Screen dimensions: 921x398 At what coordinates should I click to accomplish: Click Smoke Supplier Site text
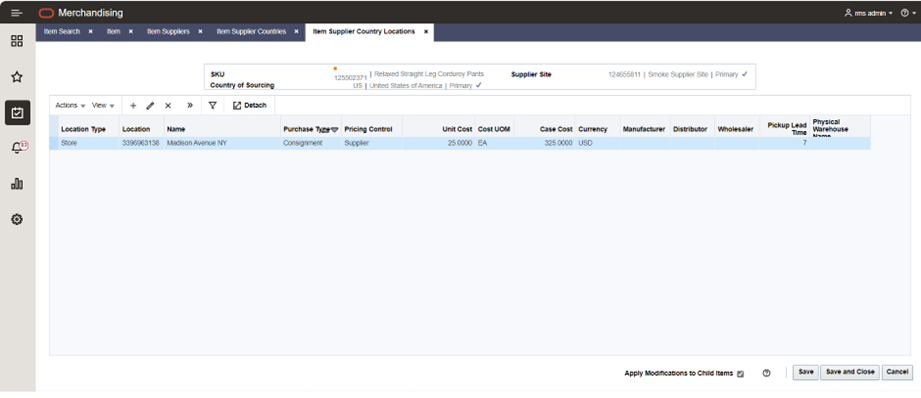click(x=678, y=75)
